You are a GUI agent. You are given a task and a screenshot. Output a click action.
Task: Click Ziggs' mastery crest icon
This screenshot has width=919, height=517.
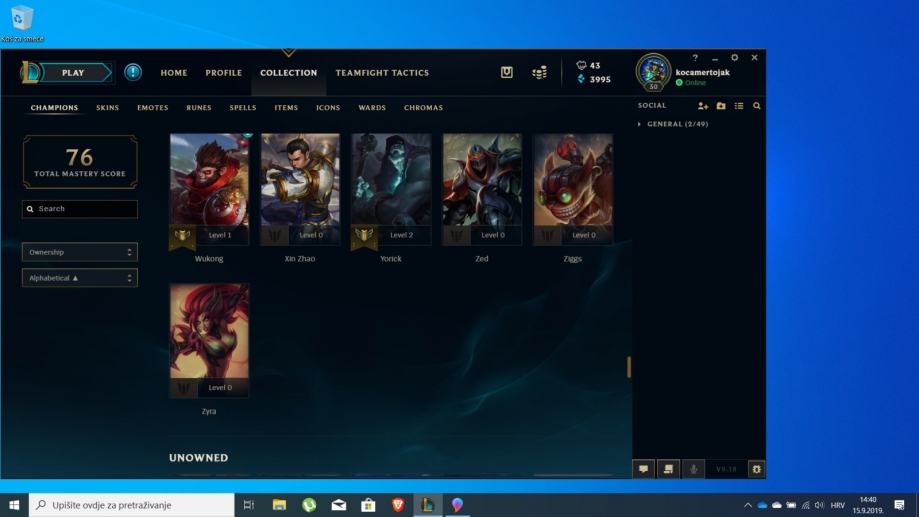pyautogui.click(x=547, y=236)
